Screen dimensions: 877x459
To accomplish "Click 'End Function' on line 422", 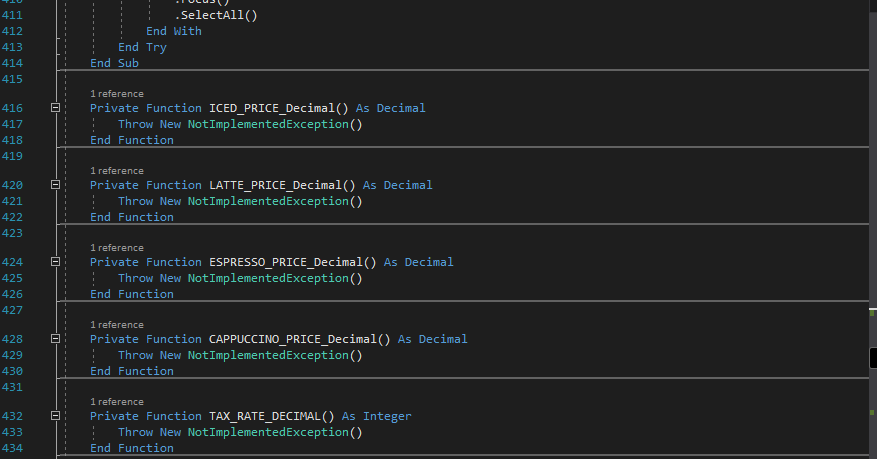I will [131, 217].
